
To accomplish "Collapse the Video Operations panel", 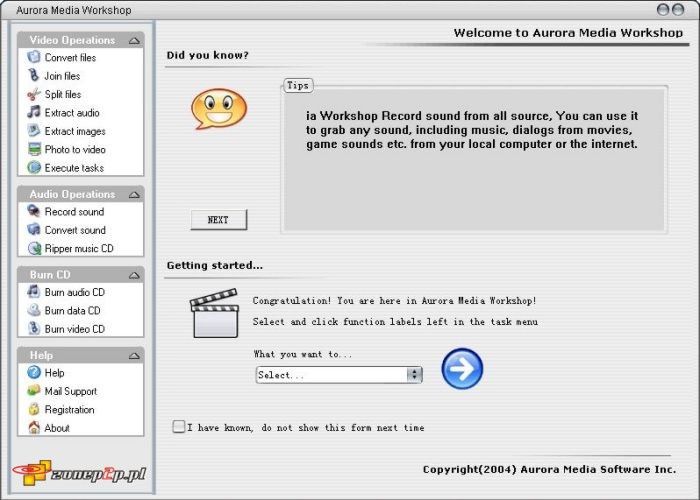I will [135, 40].
